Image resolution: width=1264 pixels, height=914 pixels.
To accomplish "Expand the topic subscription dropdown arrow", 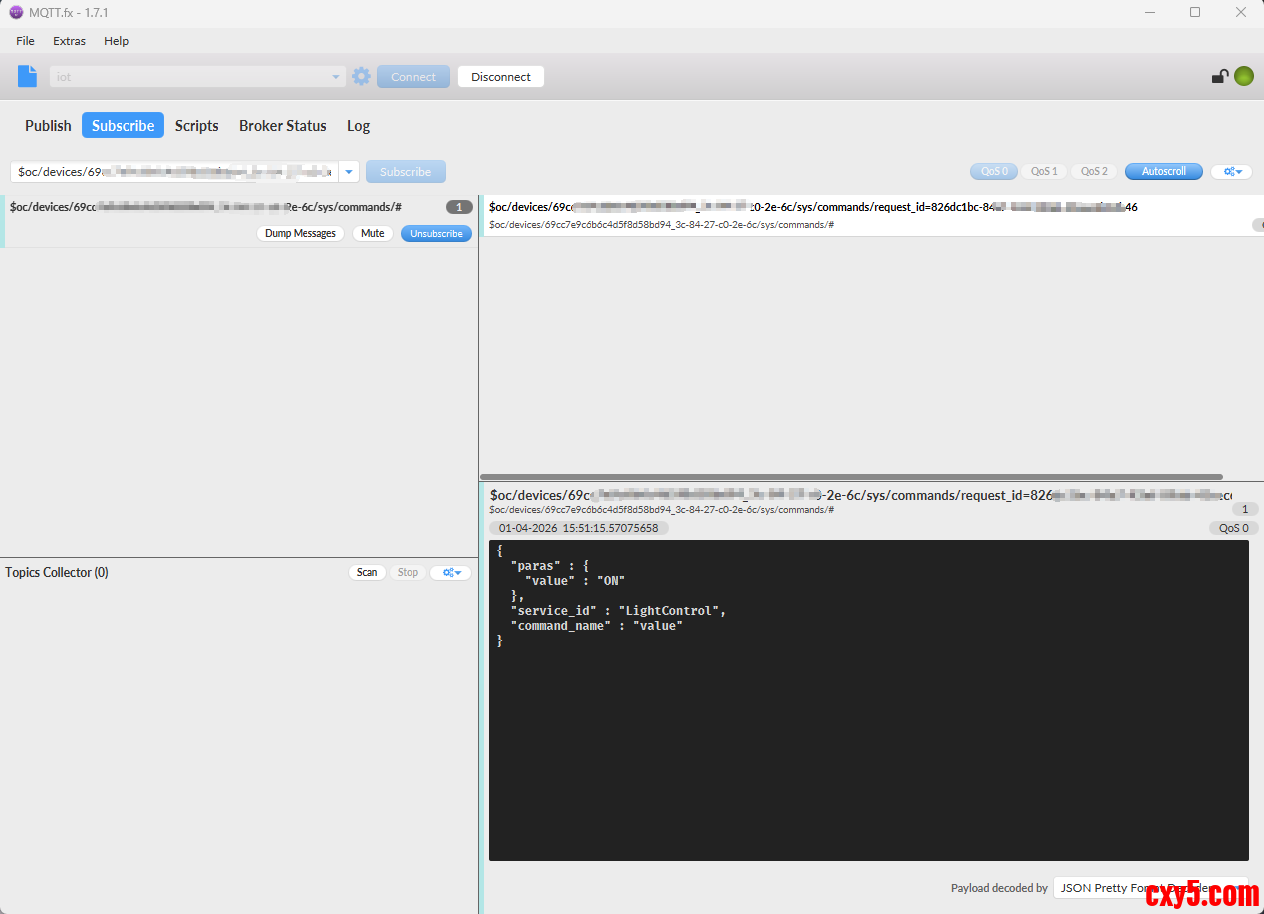I will coord(349,172).
